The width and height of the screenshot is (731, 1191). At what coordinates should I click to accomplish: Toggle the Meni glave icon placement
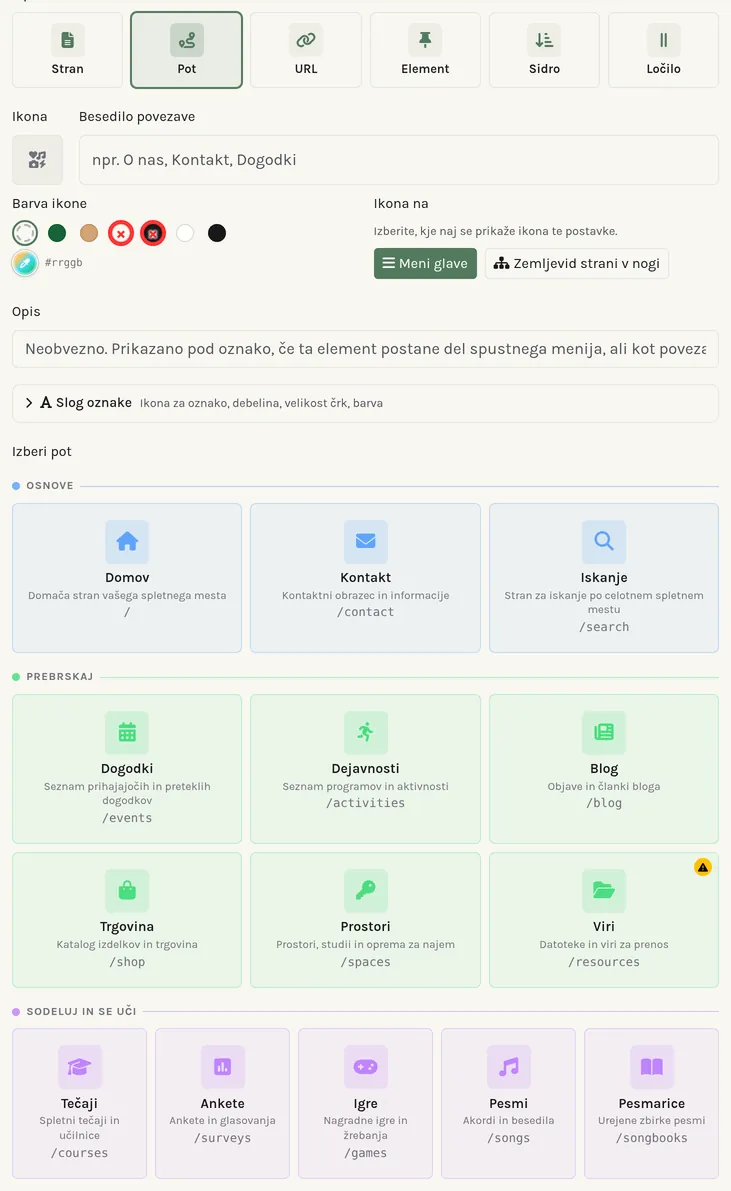[425, 264]
